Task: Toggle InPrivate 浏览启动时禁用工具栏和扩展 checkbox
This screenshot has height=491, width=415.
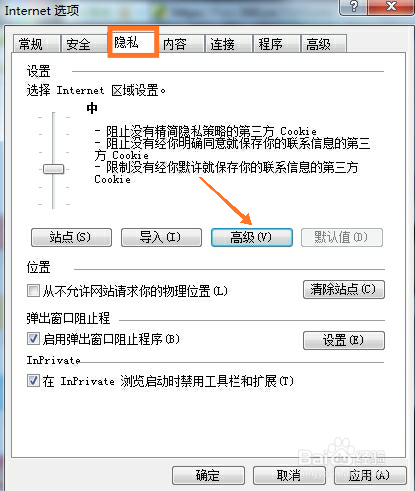Action: pos(33,380)
